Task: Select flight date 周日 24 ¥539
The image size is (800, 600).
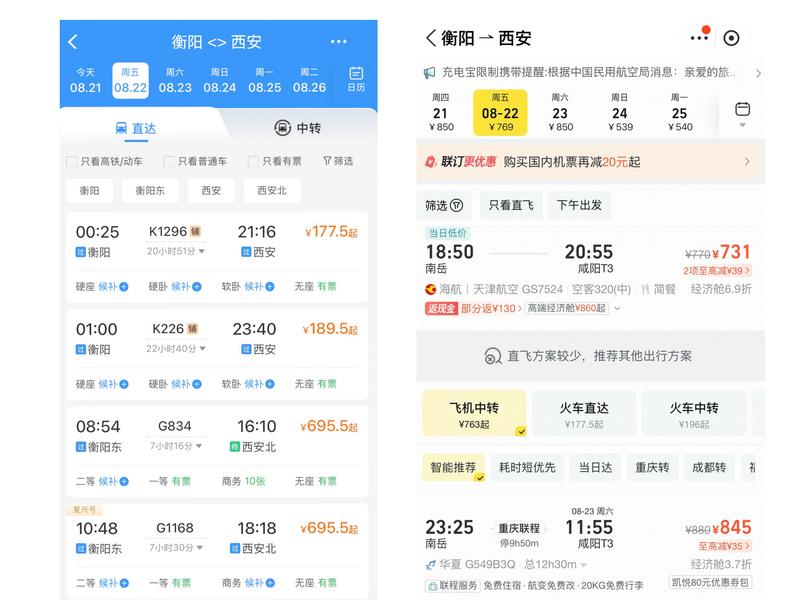Action: pos(620,112)
